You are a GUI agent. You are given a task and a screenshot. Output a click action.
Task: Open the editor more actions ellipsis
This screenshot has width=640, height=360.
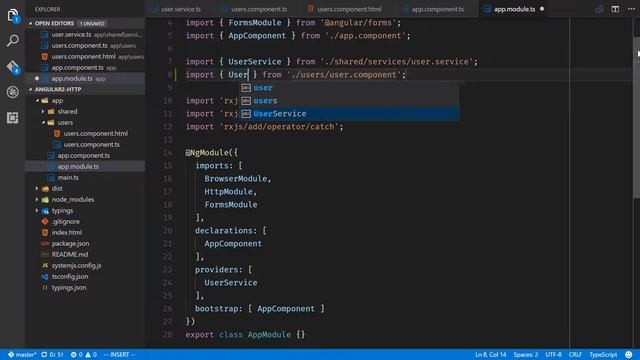pyautogui.click(x=631, y=9)
